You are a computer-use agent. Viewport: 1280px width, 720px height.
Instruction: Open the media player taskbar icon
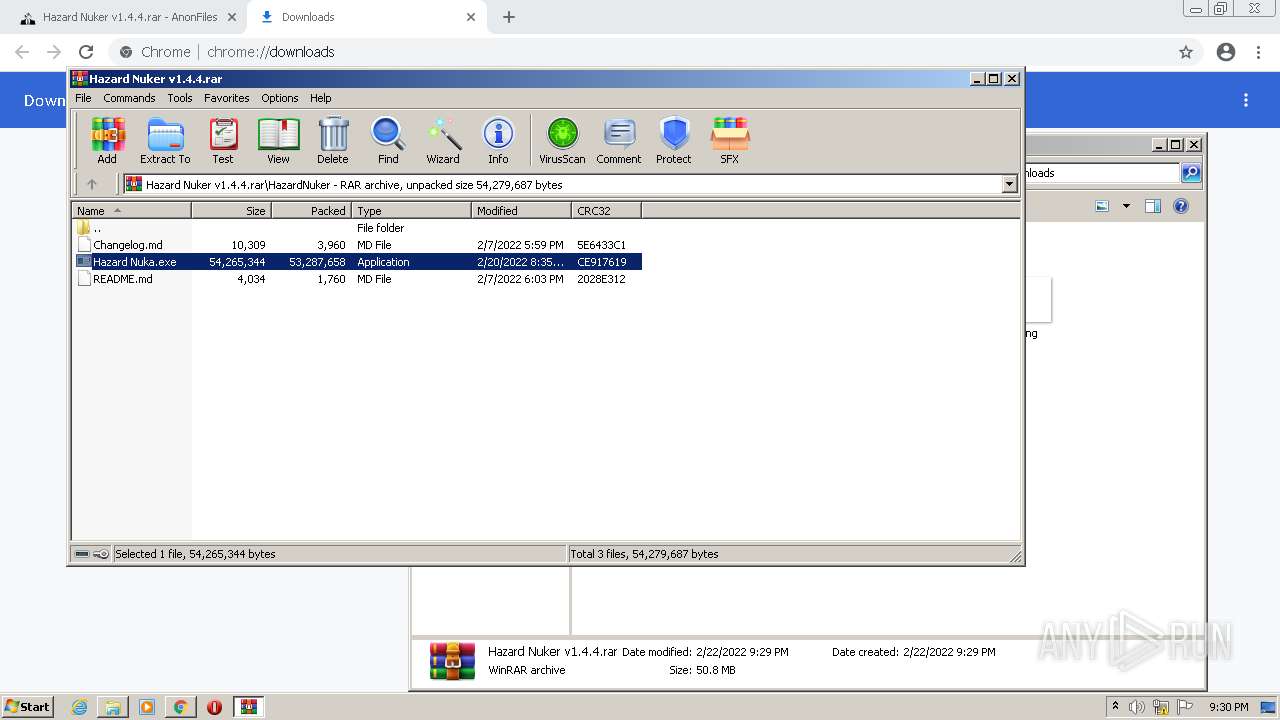[147, 707]
